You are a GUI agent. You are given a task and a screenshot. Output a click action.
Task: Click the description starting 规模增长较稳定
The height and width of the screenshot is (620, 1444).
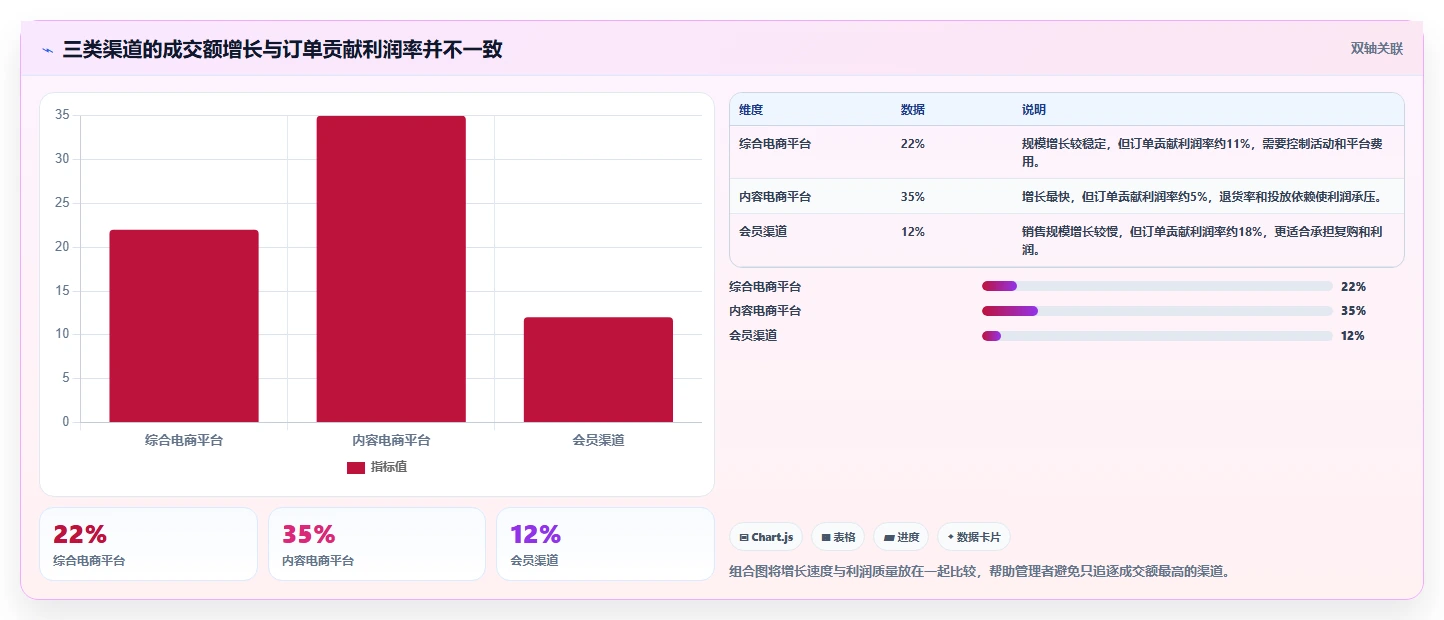pyautogui.click(x=1203, y=153)
